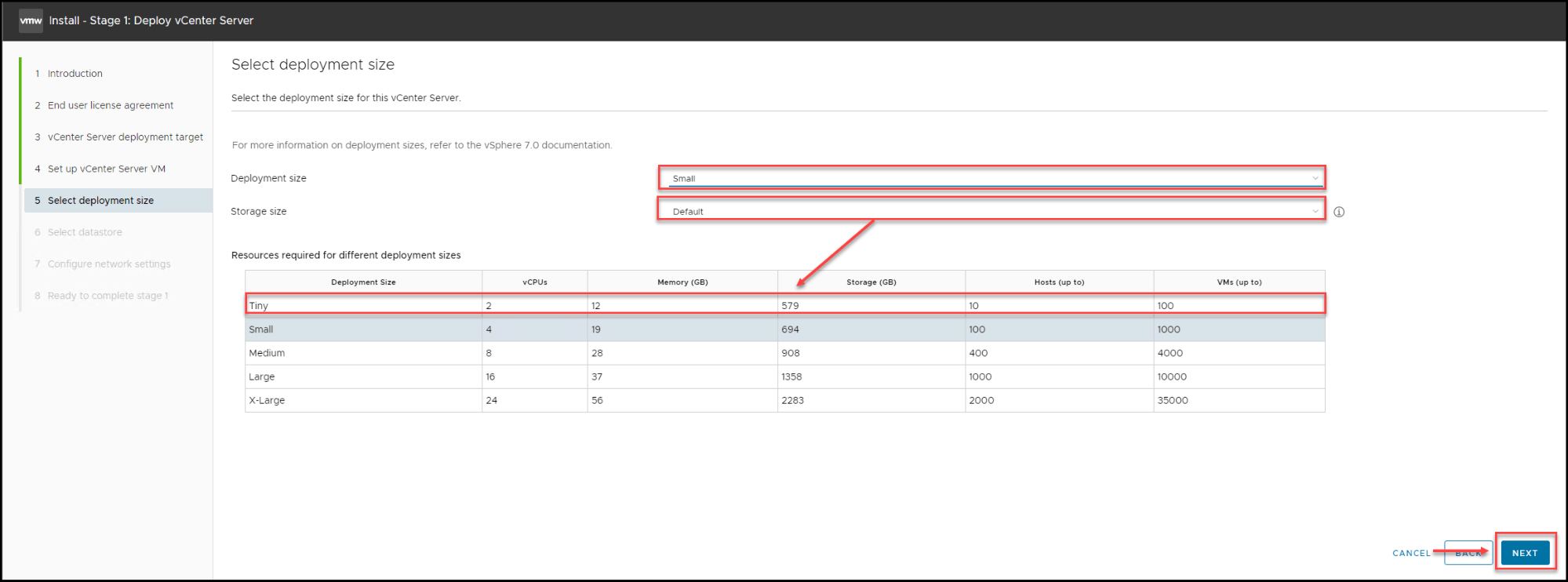Click the VMs (up to) column header

[x=1239, y=282]
